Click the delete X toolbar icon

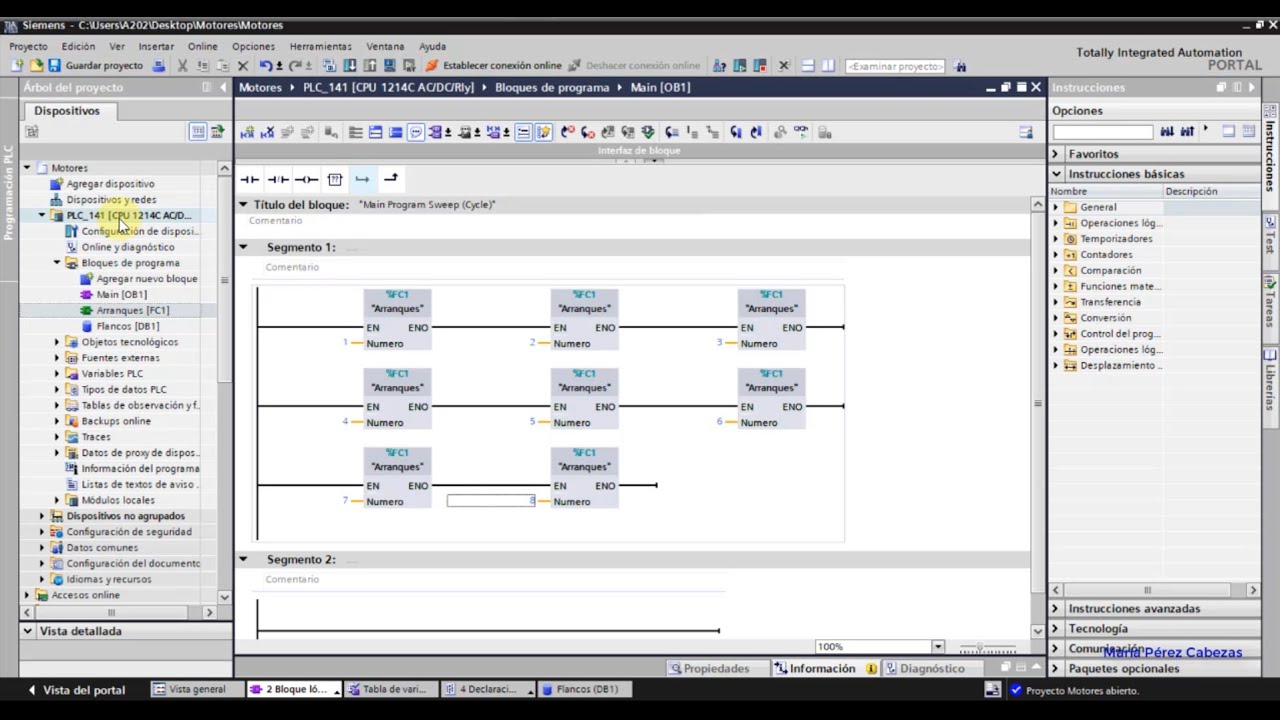[x=243, y=66]
